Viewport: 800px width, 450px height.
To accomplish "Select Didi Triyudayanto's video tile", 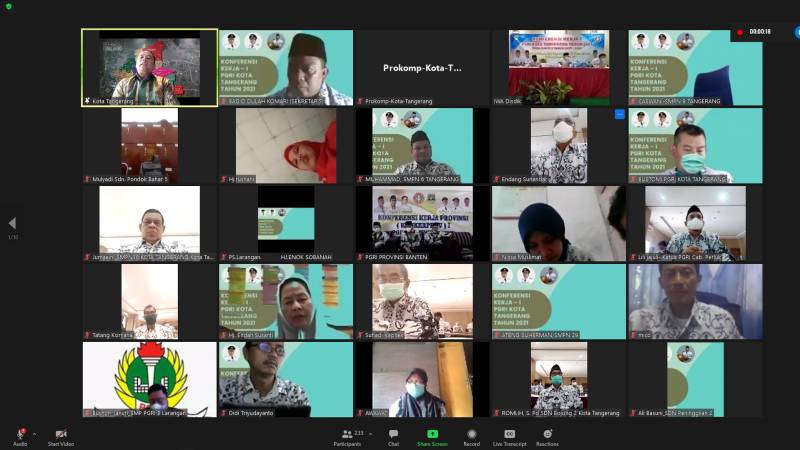I will point(286,379).
